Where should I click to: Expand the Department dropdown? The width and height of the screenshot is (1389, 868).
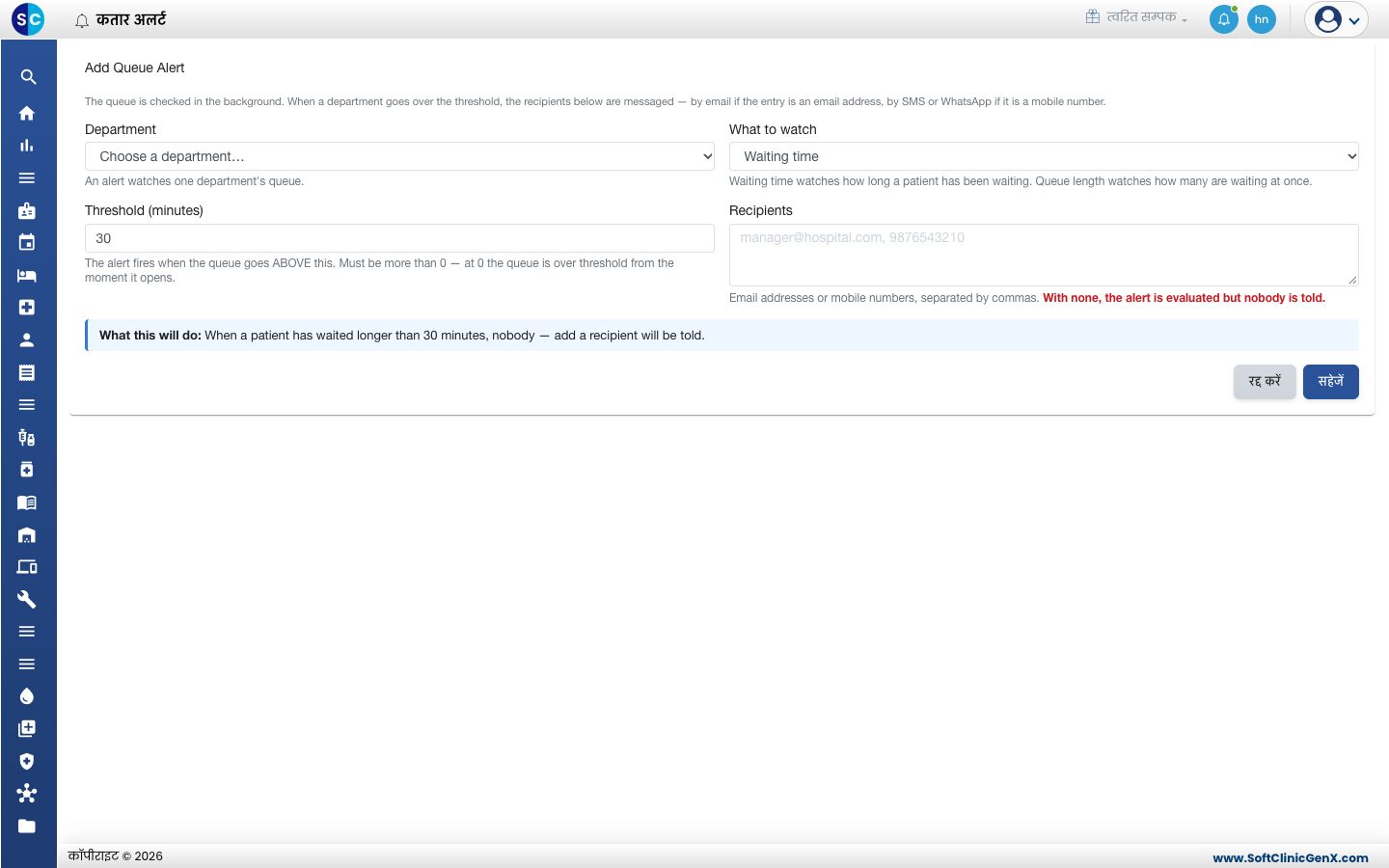pos(399,156)
